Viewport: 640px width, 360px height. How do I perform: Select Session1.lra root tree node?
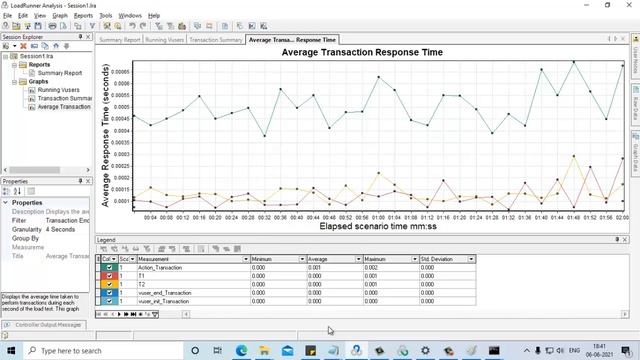coord(36,56)
